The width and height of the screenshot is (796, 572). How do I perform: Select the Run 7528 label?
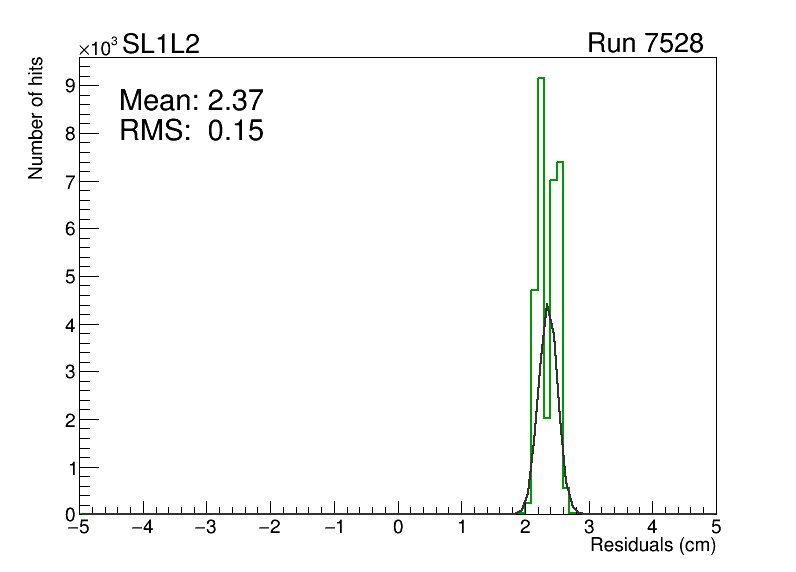[x=645, y=44]
